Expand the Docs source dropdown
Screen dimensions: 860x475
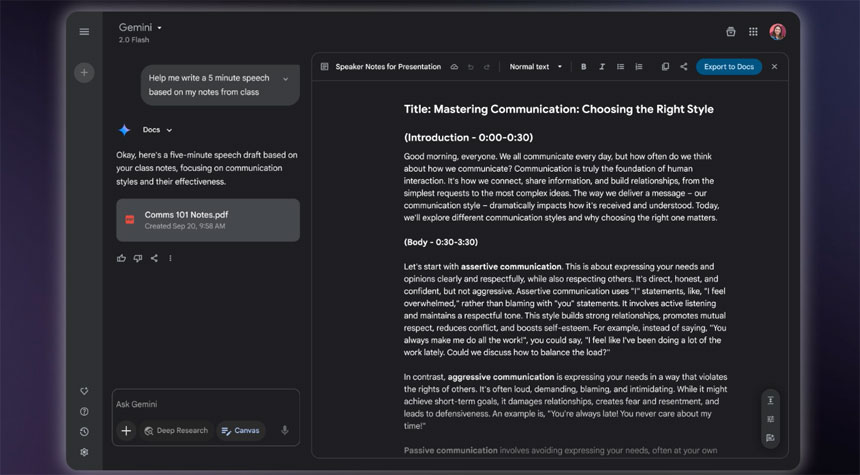157,130
